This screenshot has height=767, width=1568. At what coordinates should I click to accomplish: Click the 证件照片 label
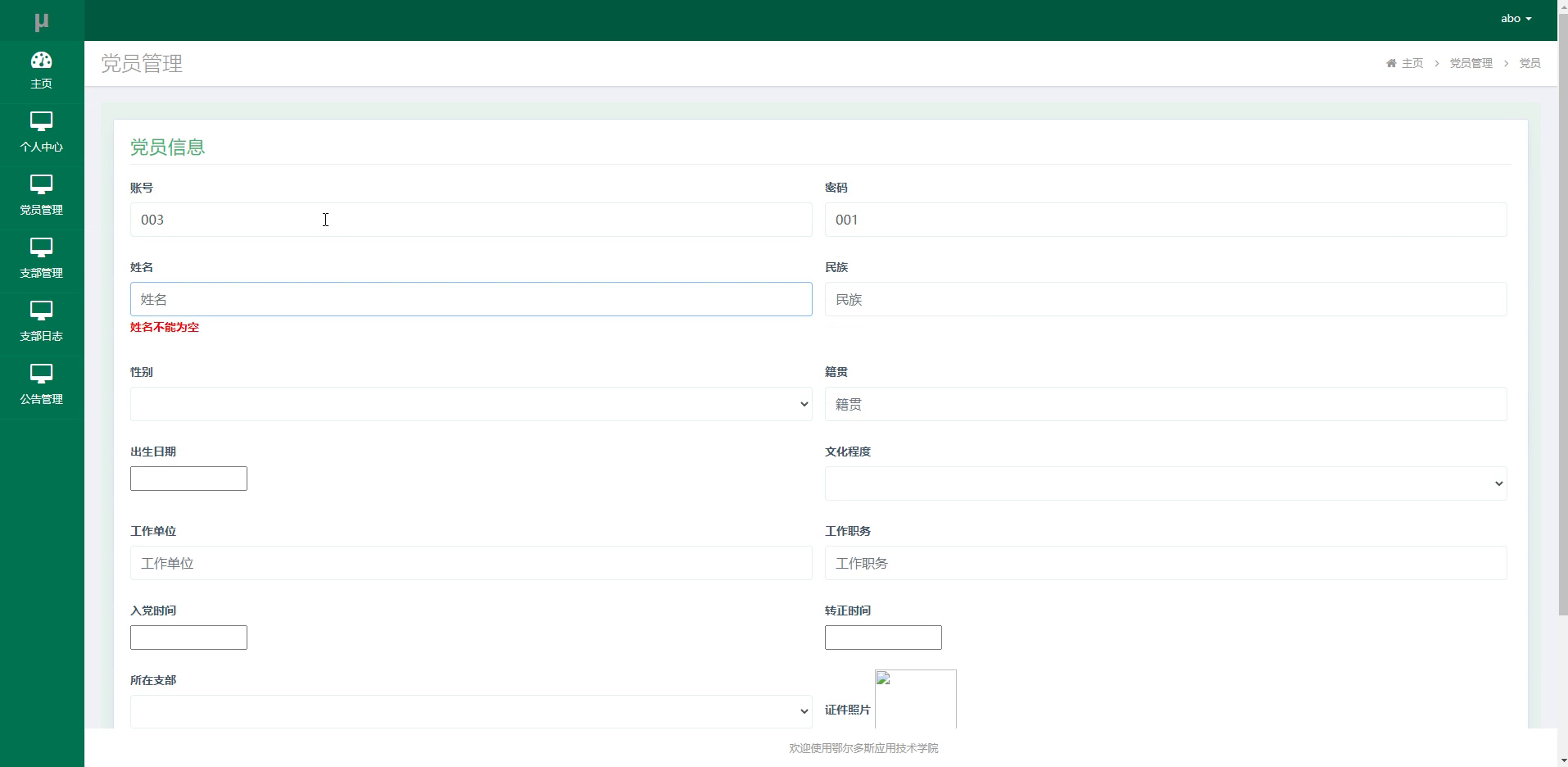coord(847,710)
